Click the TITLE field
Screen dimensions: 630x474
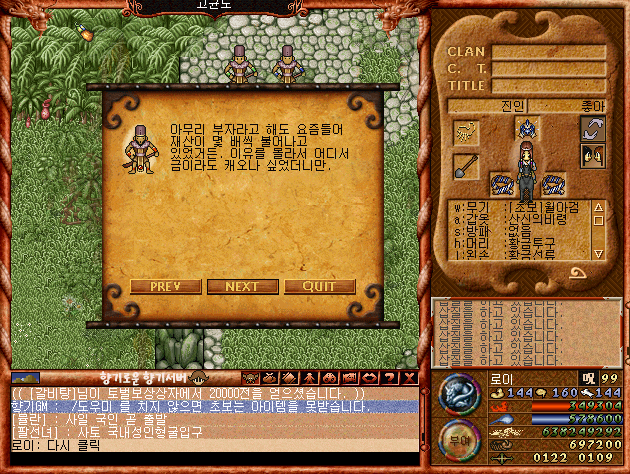(x=549, y=86)
